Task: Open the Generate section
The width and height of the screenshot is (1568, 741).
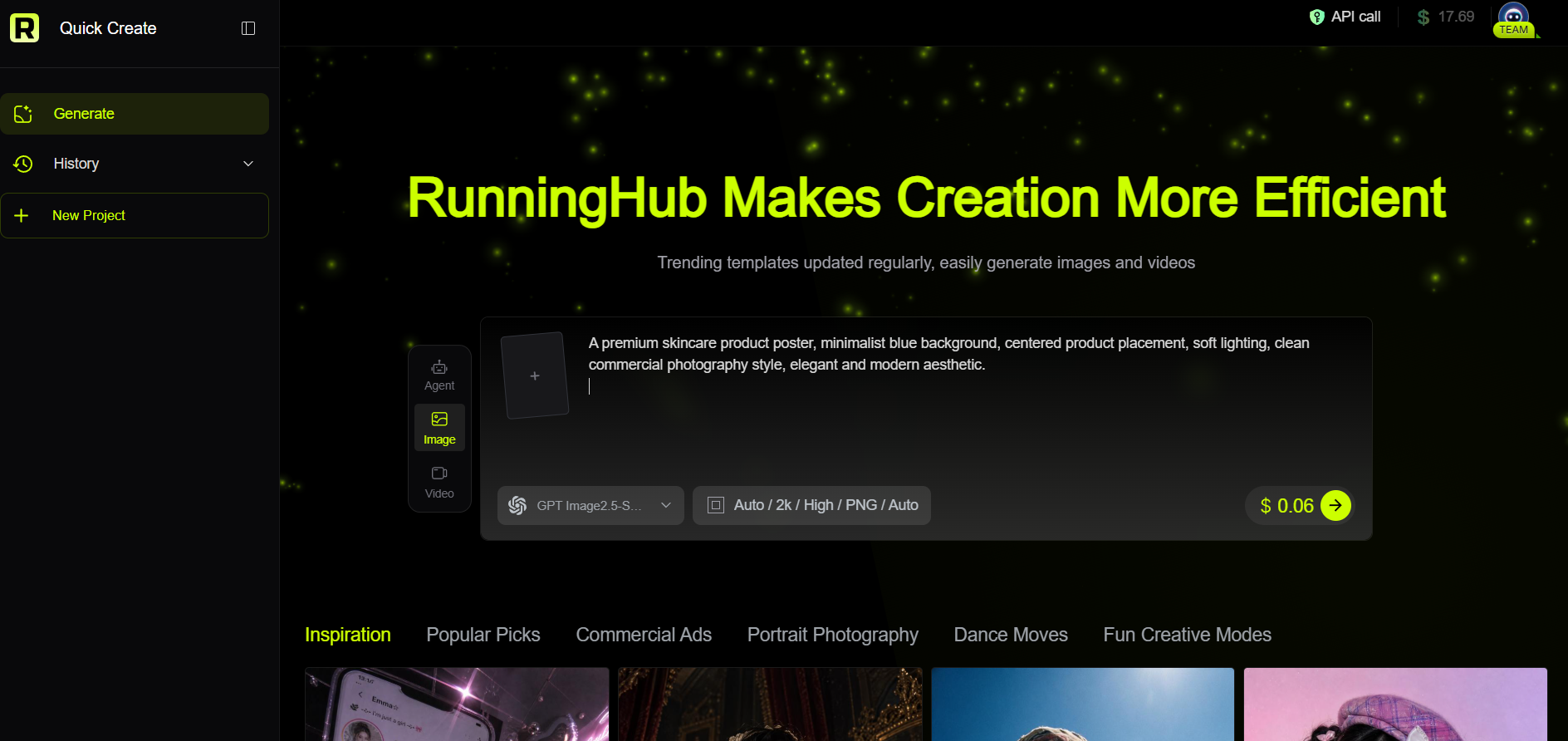Action: (135, 114)
